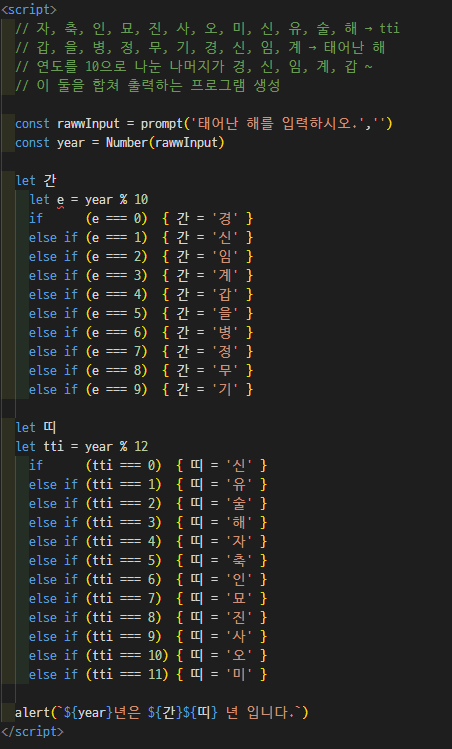Screen dimensions: 452x749
Task: Click 'rawwInput' argument inside Number()
Action: [186, 143]
